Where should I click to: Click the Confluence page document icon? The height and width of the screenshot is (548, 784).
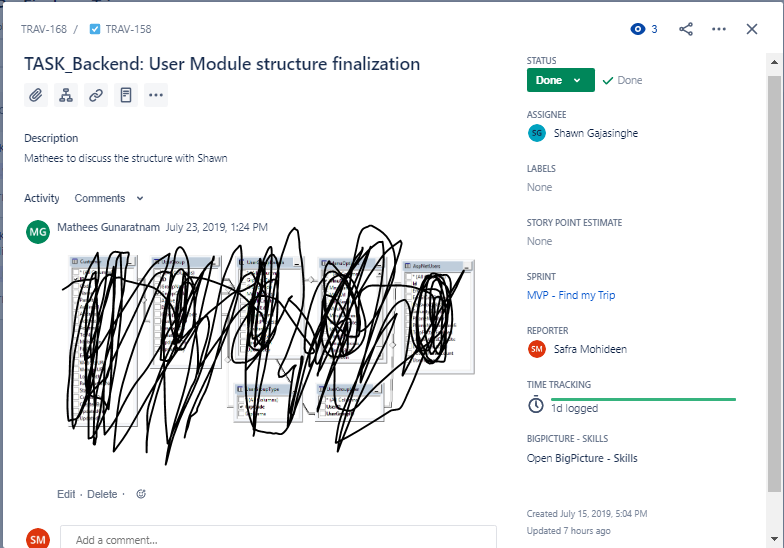[126, 95]
